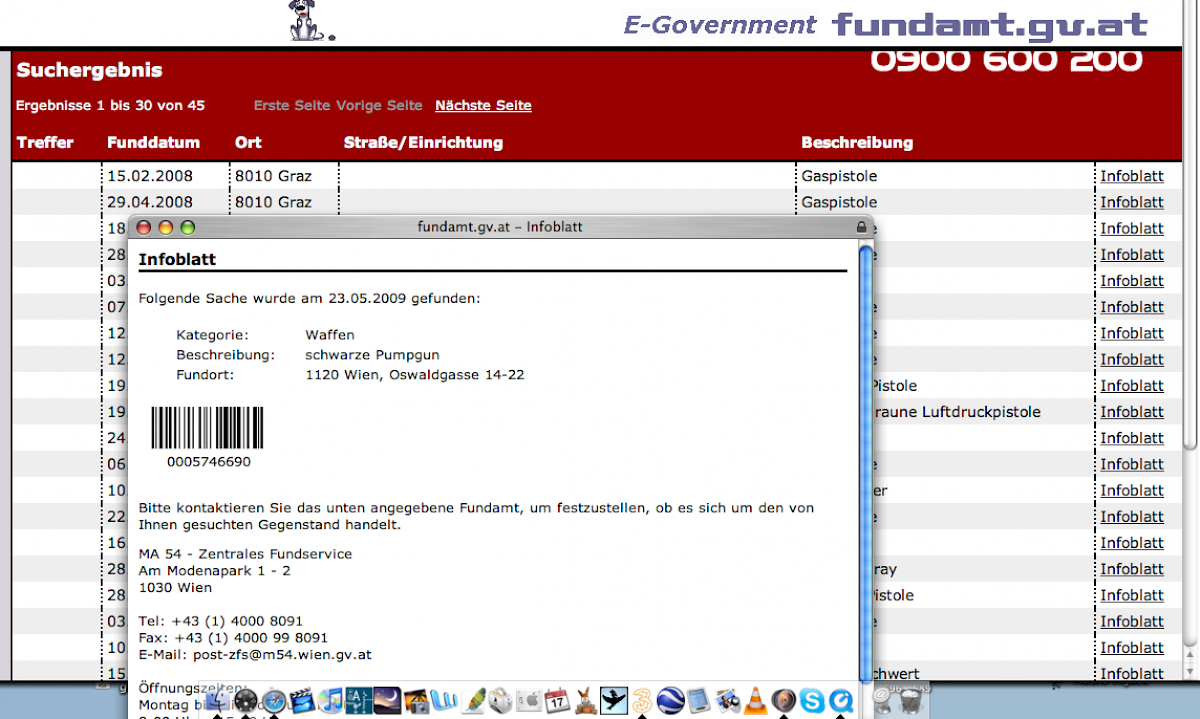This screenshot has width=1200, height=719.
Task: Open Infoblatt for 29.04.2008 Gaspistole entry
Action: pyautogui.click(x=1132, y=202)
